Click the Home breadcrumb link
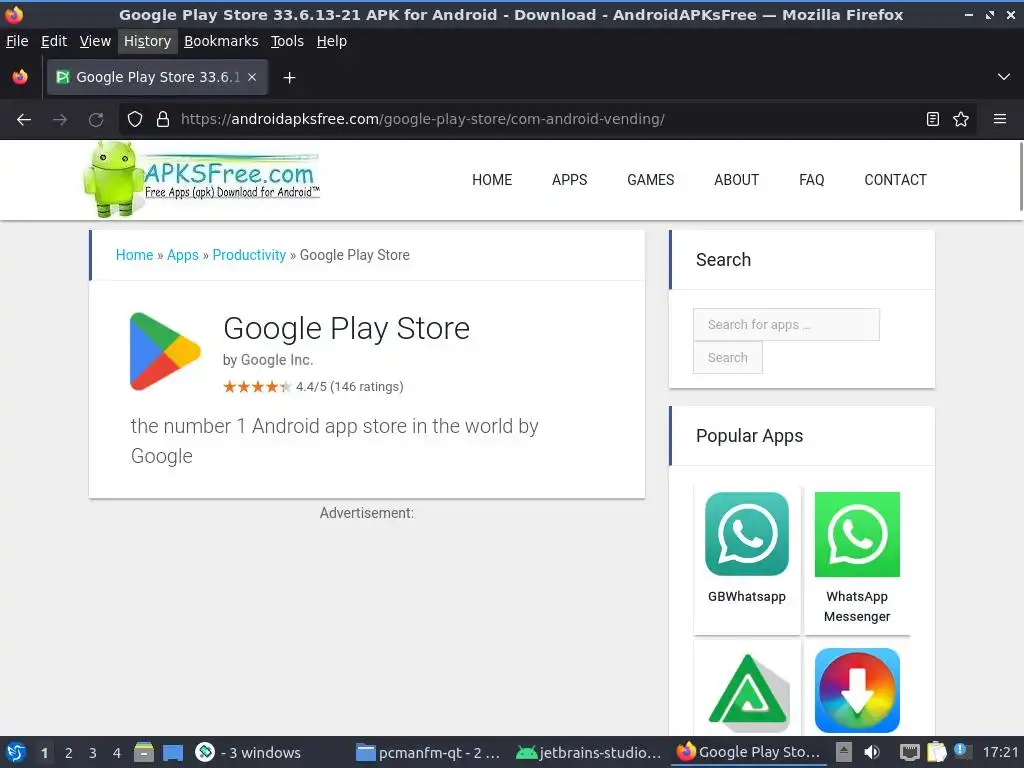 point(135,255)
